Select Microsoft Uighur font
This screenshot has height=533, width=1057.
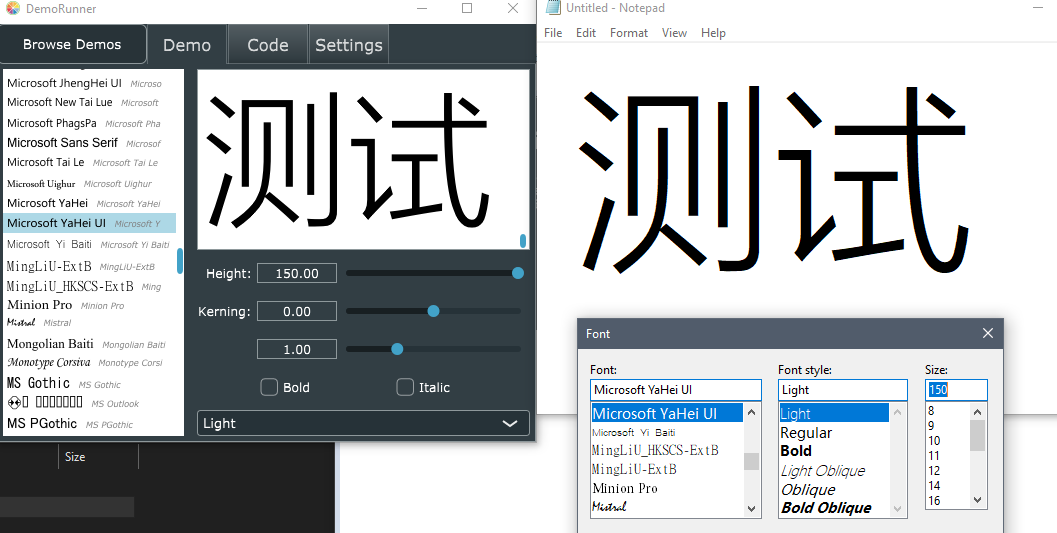(x=92, y=183)
